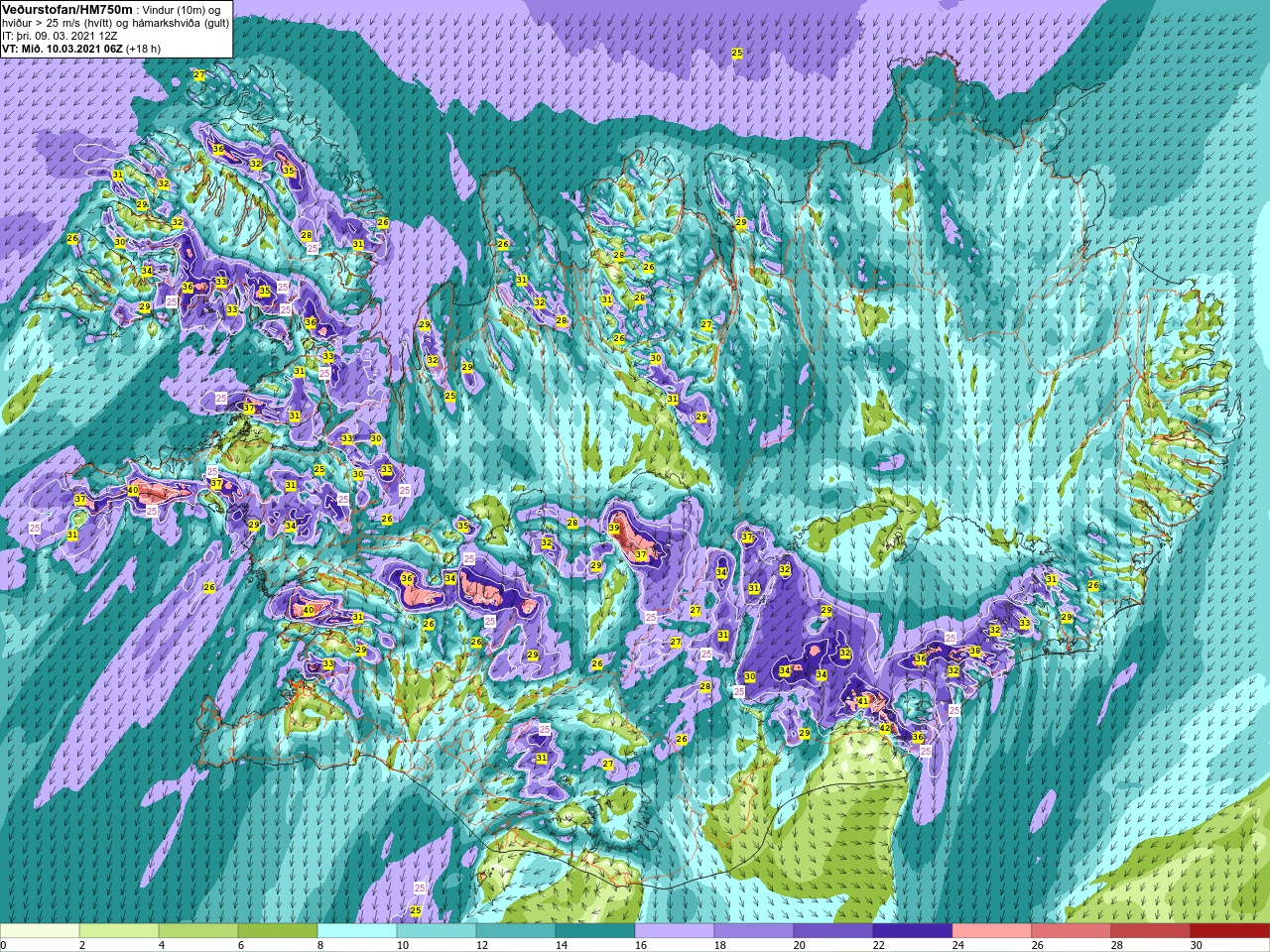Screen dimensions: 1270x952
Task: Click the color bar tick label 14
Action: (x=562, y=945)
